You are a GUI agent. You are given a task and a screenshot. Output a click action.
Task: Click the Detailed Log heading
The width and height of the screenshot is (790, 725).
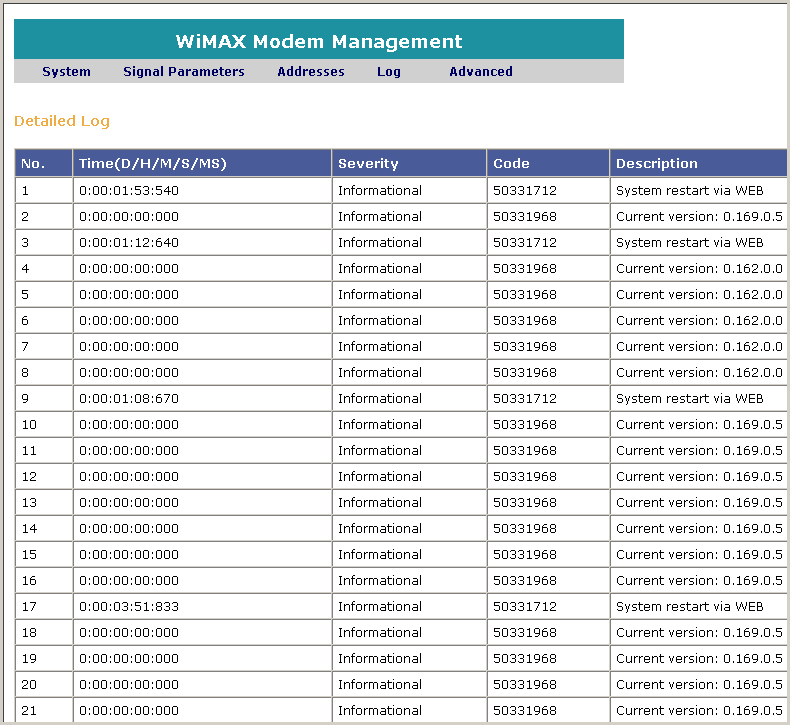pyautogui.click(x=62, y=121)
